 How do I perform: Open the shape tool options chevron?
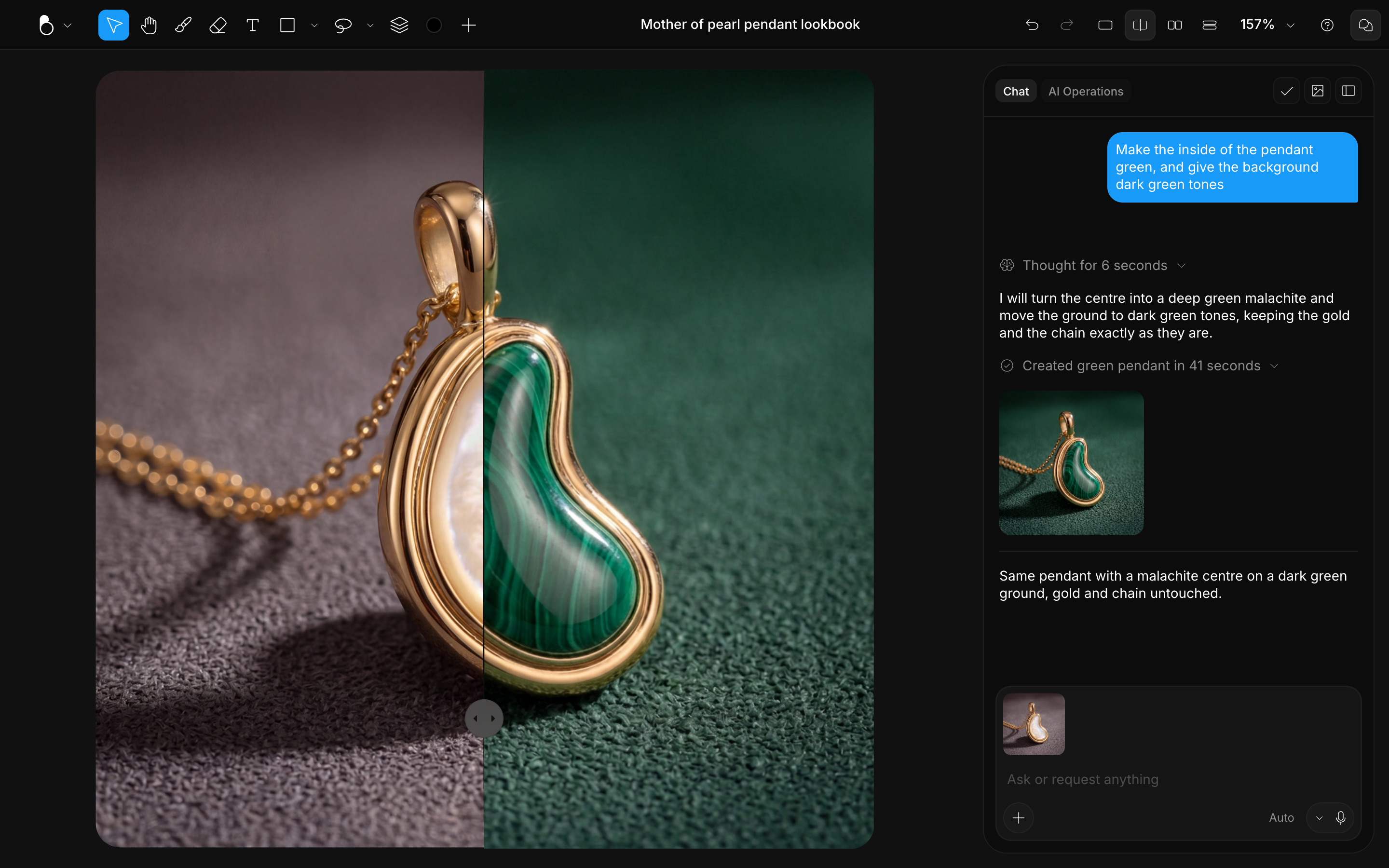pyautogui.click(x=314, y=25)
